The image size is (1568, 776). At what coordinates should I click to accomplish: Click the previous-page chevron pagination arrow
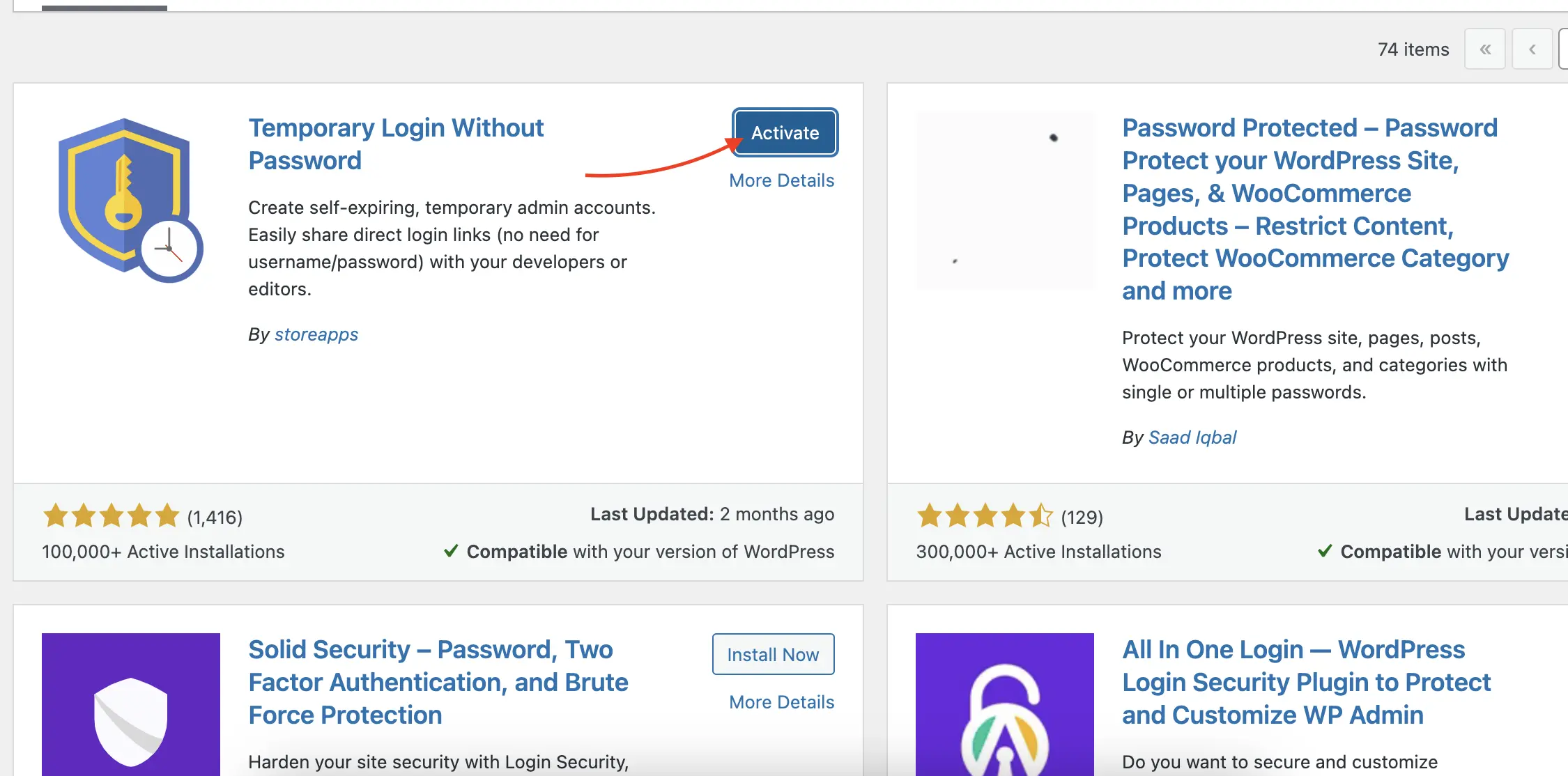pos(1531,49)
